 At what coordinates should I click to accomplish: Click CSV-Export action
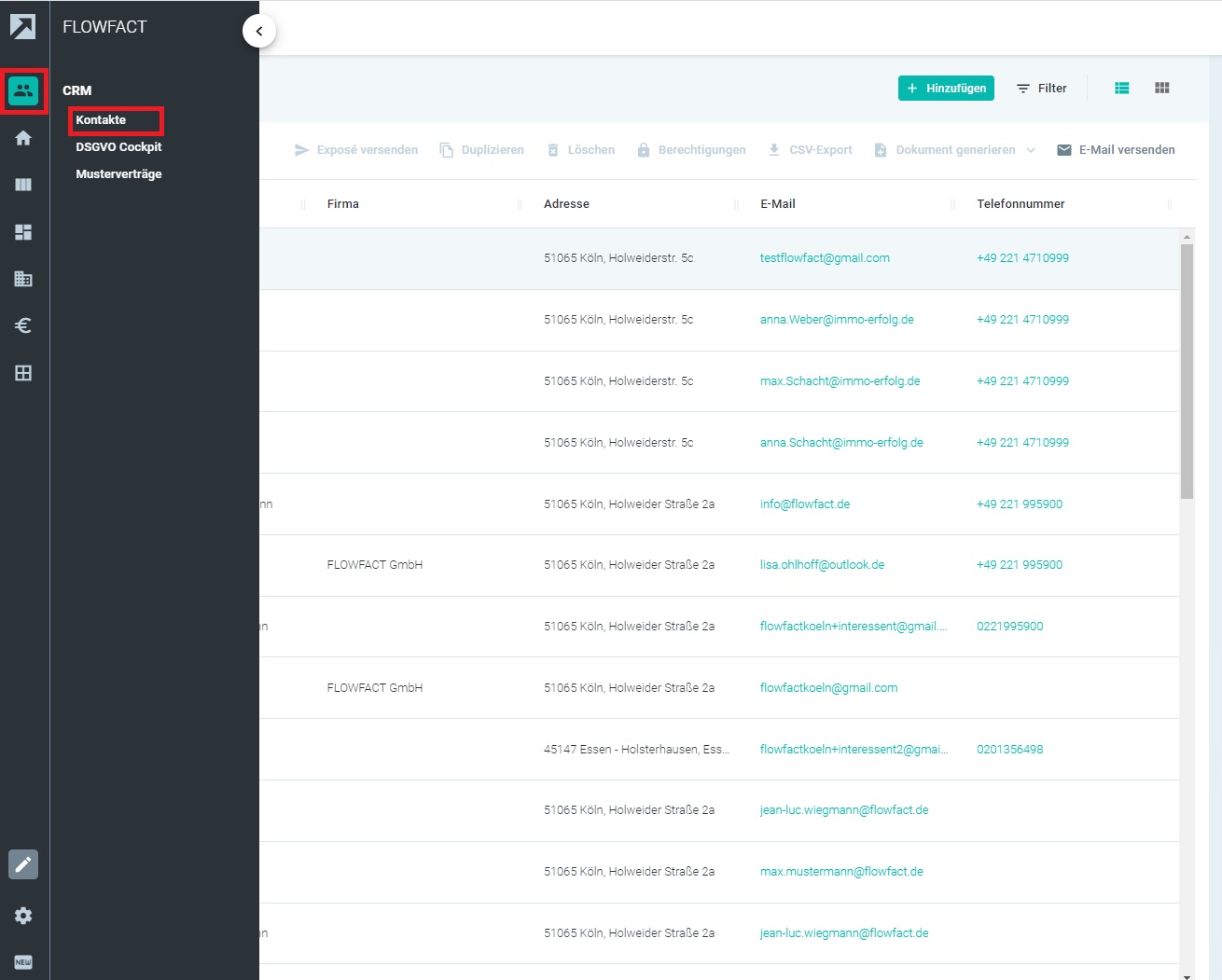click(x=810, y=149)
